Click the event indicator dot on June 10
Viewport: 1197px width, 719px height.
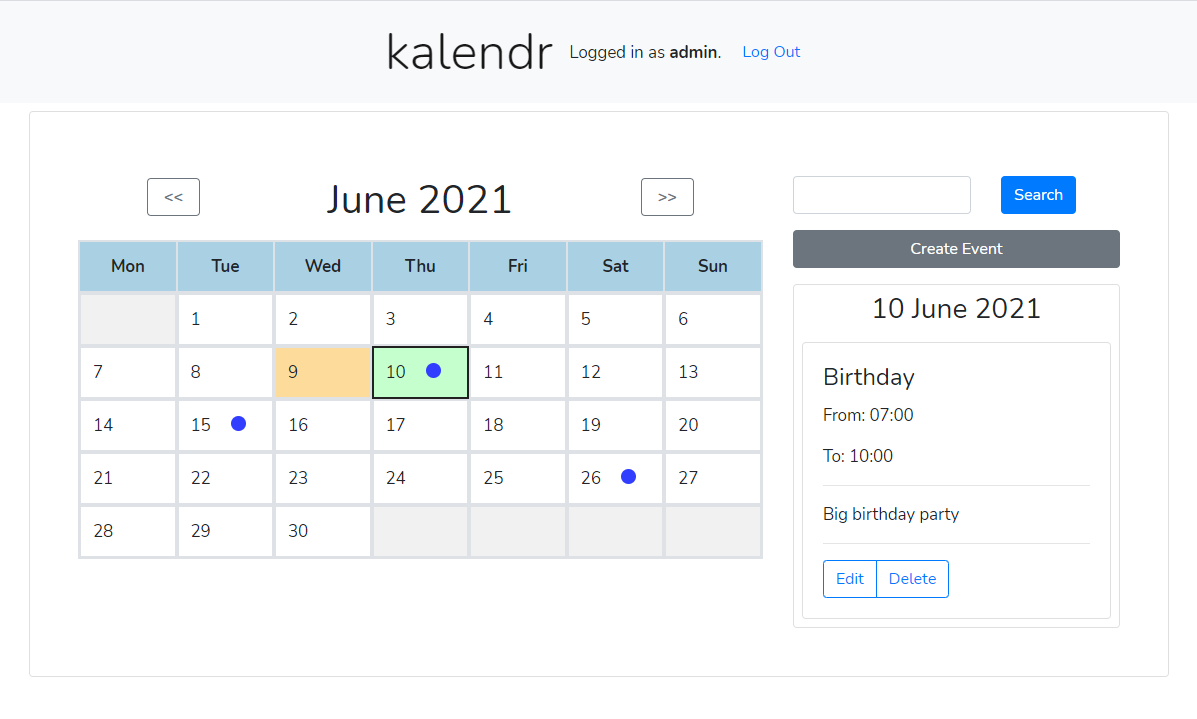433,370
